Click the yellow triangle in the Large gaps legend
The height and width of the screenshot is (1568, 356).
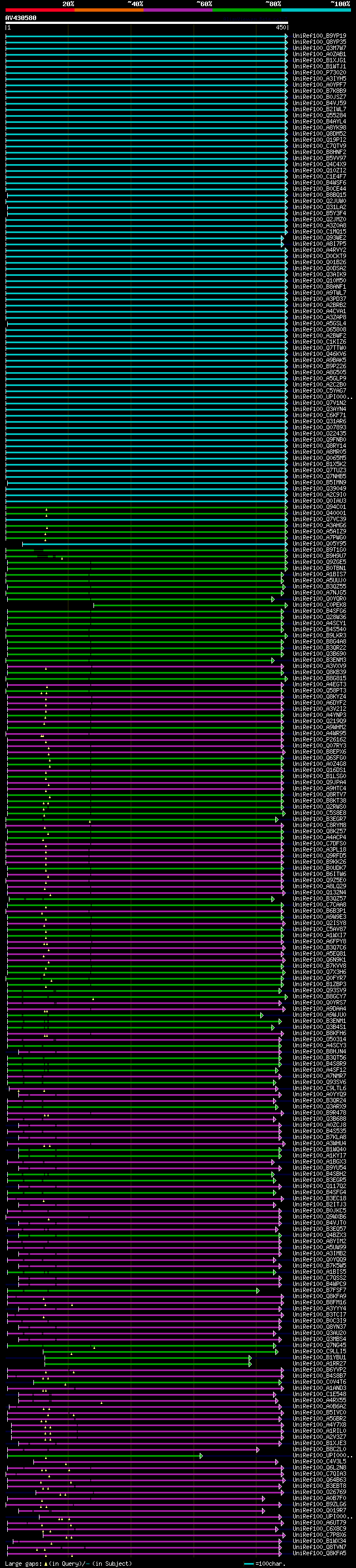[46, 1564]
